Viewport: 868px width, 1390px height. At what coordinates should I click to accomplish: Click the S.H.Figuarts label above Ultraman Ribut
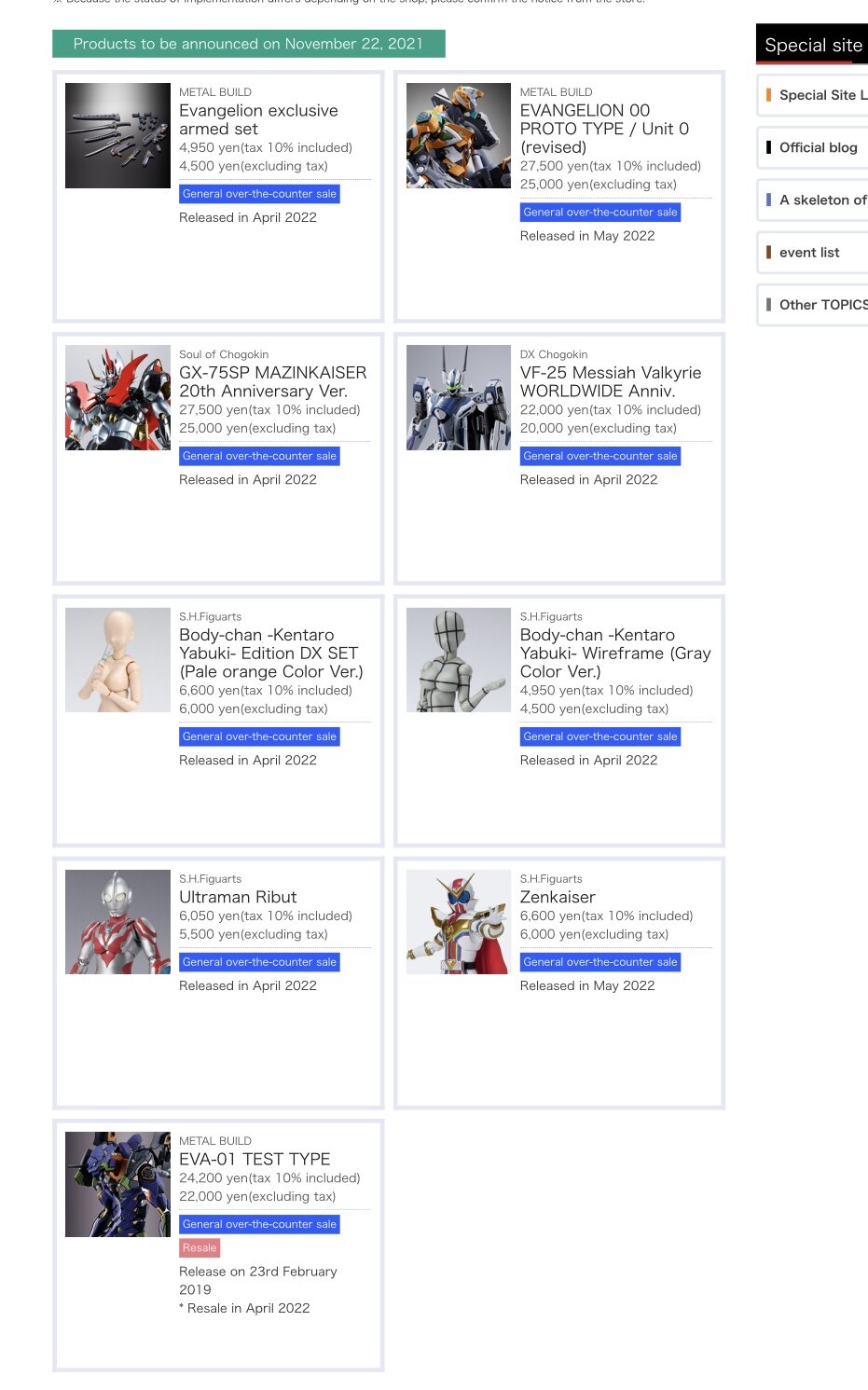pos(210,879)
